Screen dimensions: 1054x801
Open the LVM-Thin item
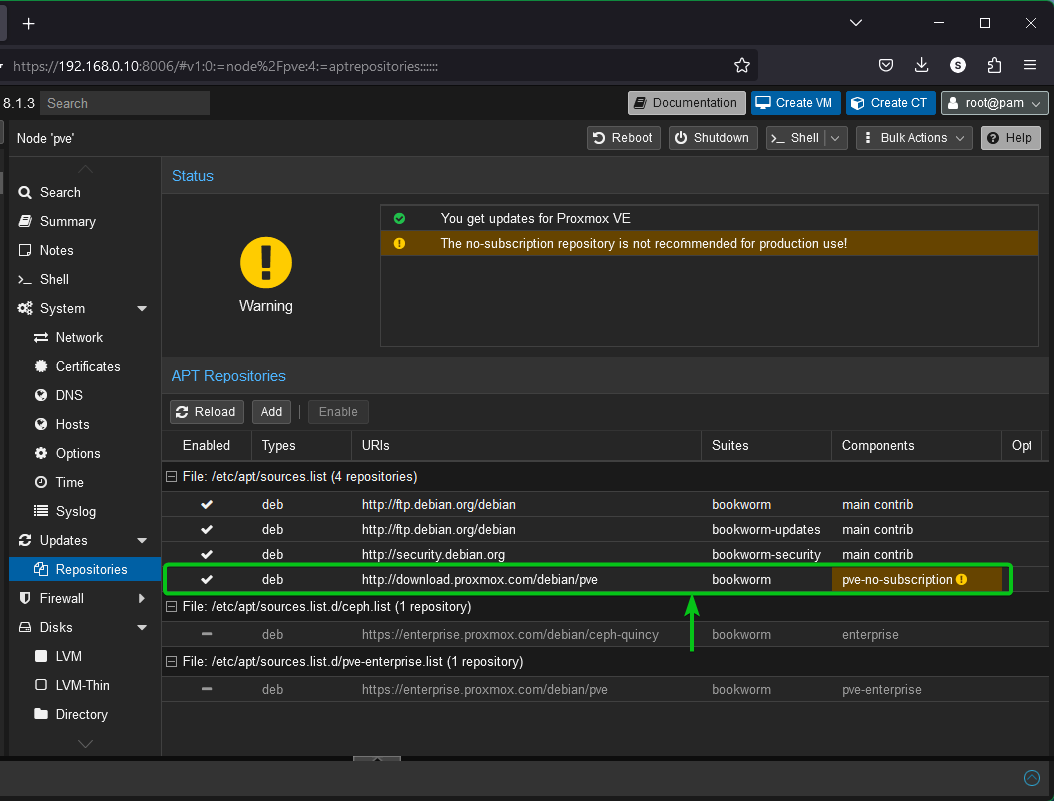(85, 685)
